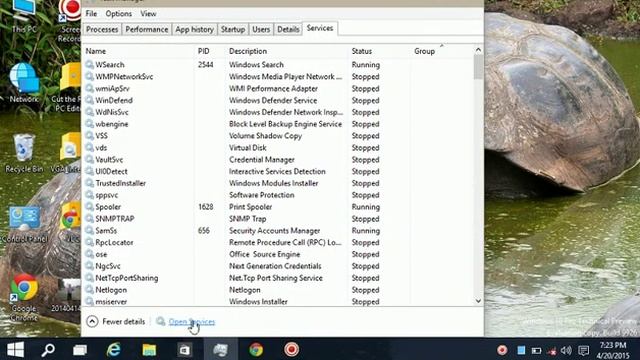Select the WSearch service icon

89,64
